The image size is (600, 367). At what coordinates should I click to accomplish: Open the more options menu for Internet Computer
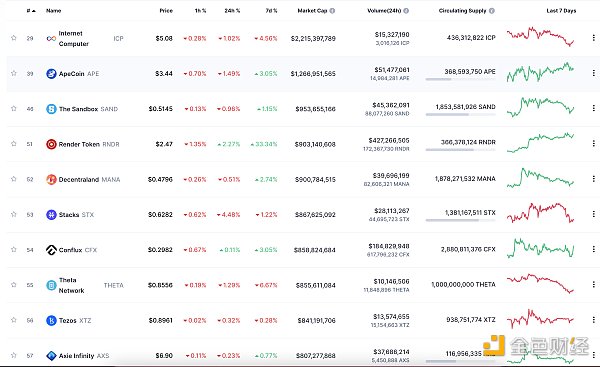[593, 38]
